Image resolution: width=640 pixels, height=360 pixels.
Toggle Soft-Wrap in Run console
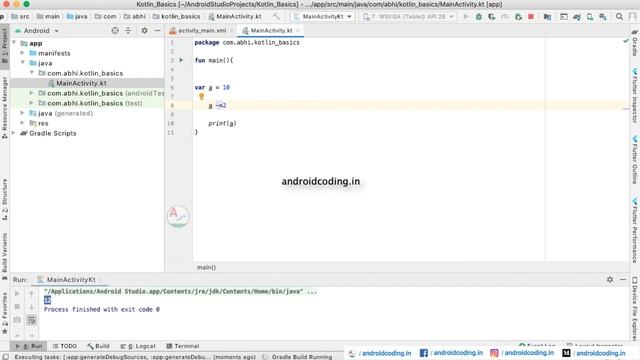31,320
